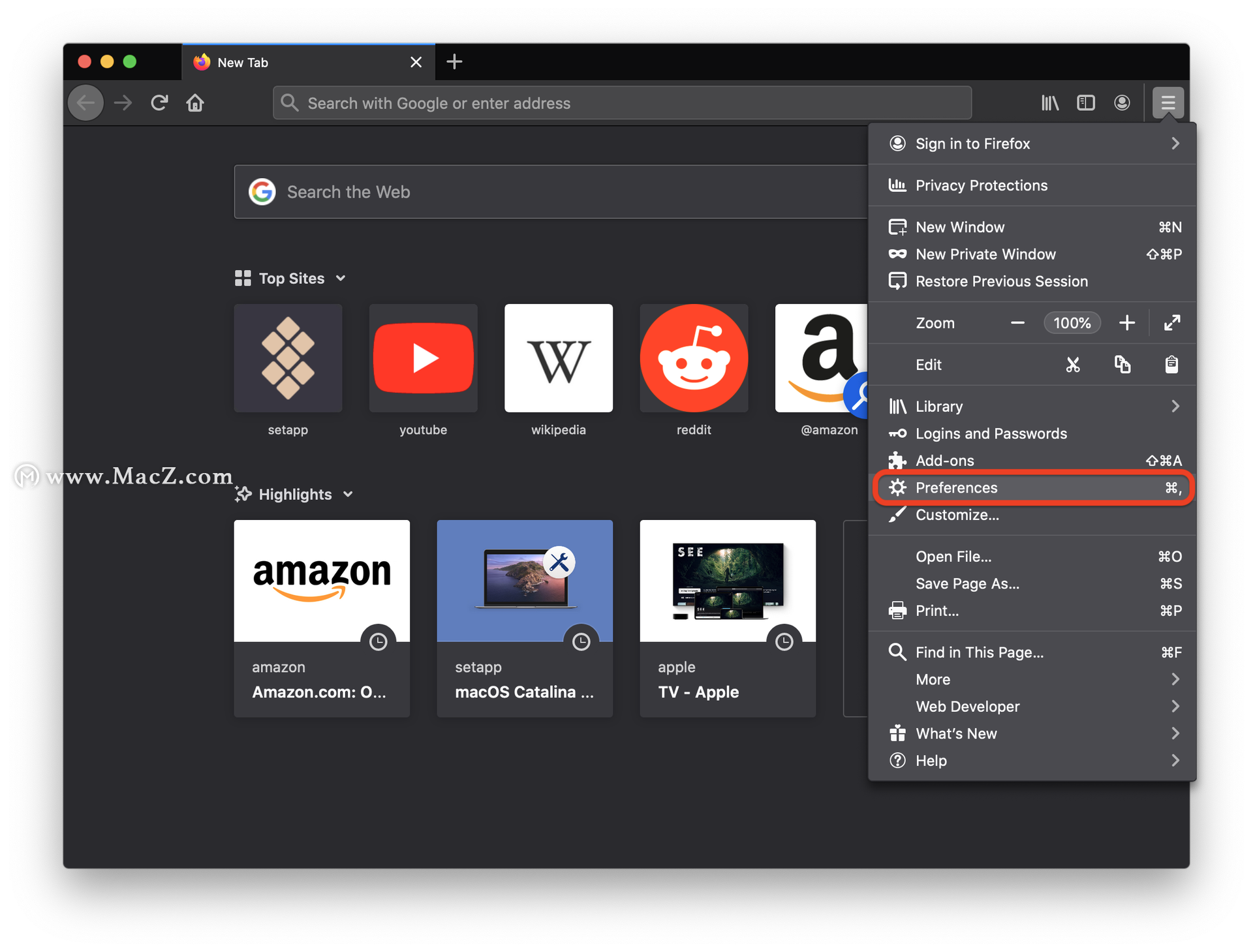Image resolution: width=1253 pixels, height=952 pixels.
Task: Open Privacy Protections
Action: click(x=1032, y=185)
